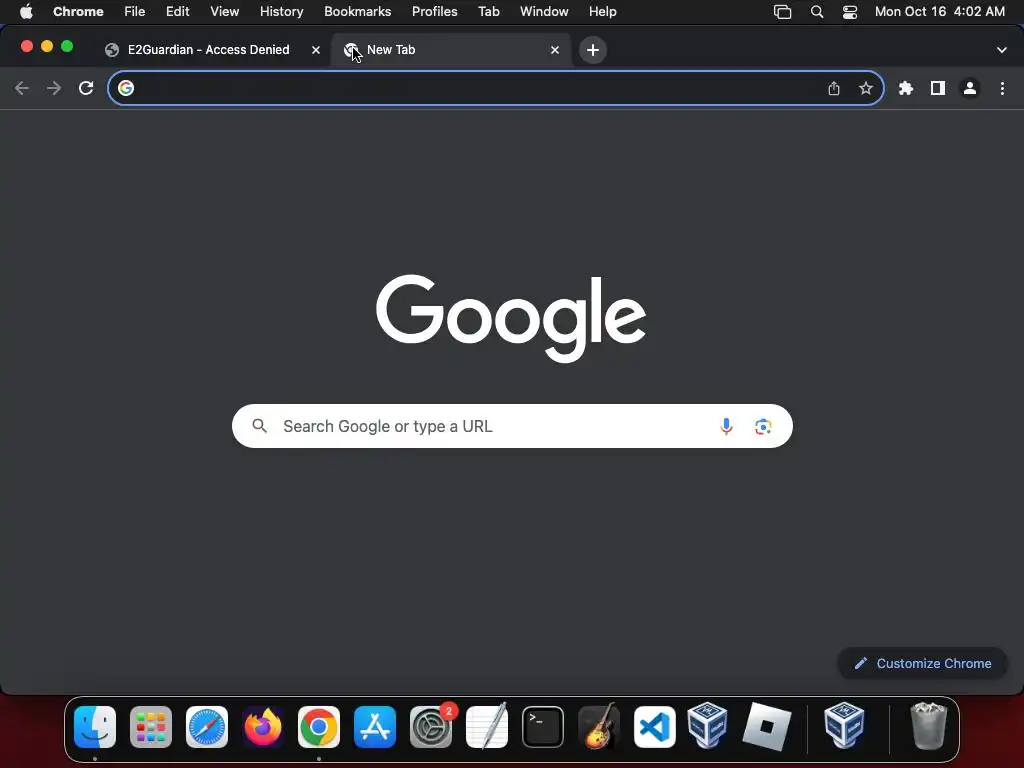Go back using the back arrow

[x=22, y=88]
